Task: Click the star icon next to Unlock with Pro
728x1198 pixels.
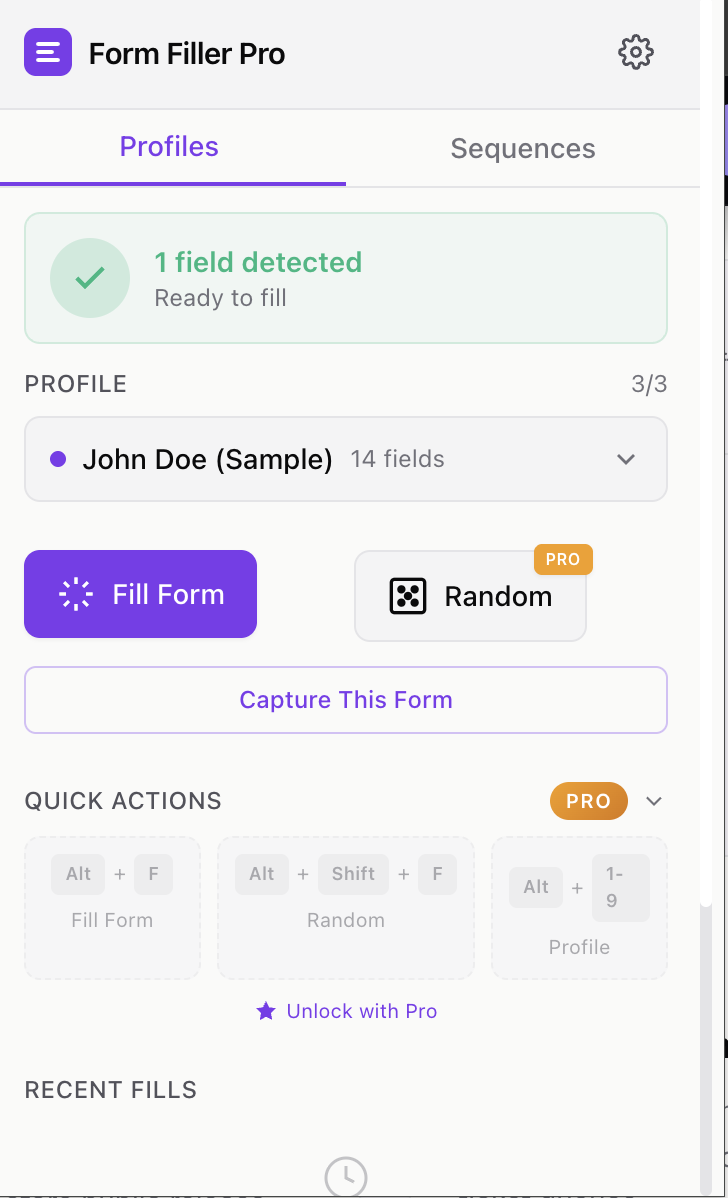Action: click(x=265, y=1011)
